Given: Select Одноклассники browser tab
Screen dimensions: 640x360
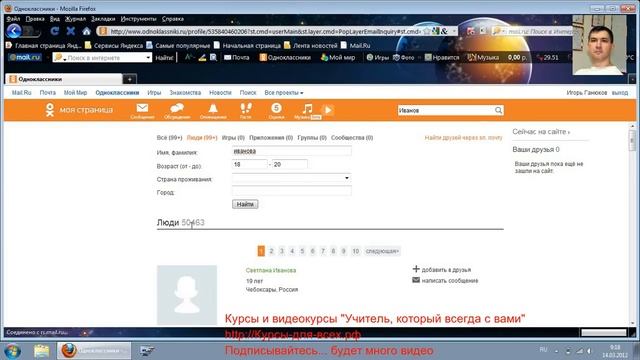Looking at the screenshot, I should click(x=63, y=79).
